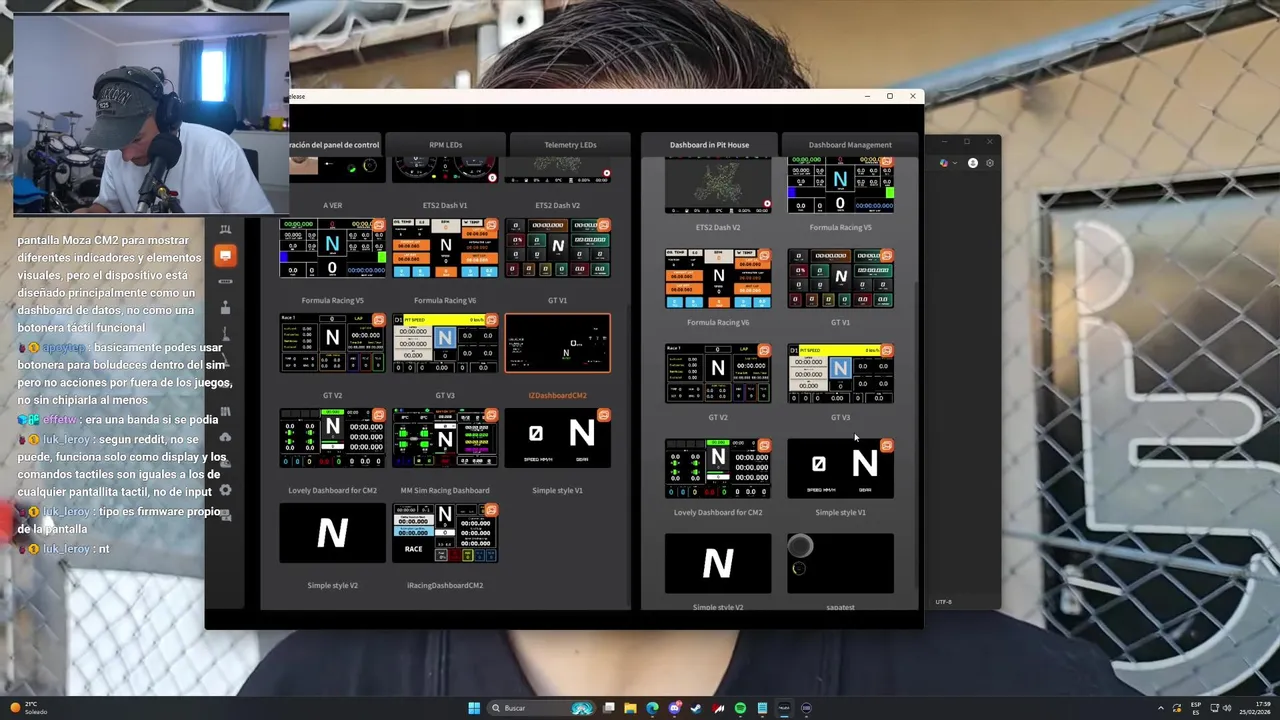Click orange badge on right-list Simple style V1
The height and width of the screenshot is (720, 1280).
coord(886,446)
